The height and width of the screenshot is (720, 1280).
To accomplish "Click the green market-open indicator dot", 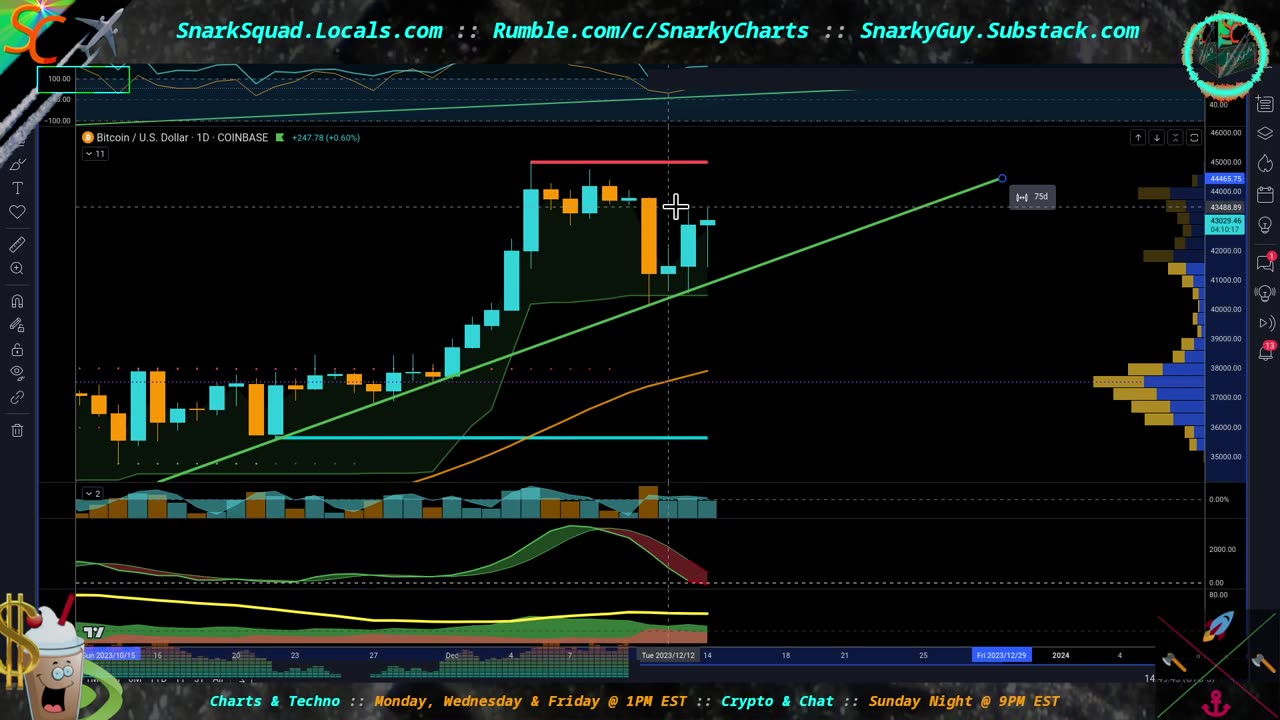I will pyautogui.click(x=280, y=138).
